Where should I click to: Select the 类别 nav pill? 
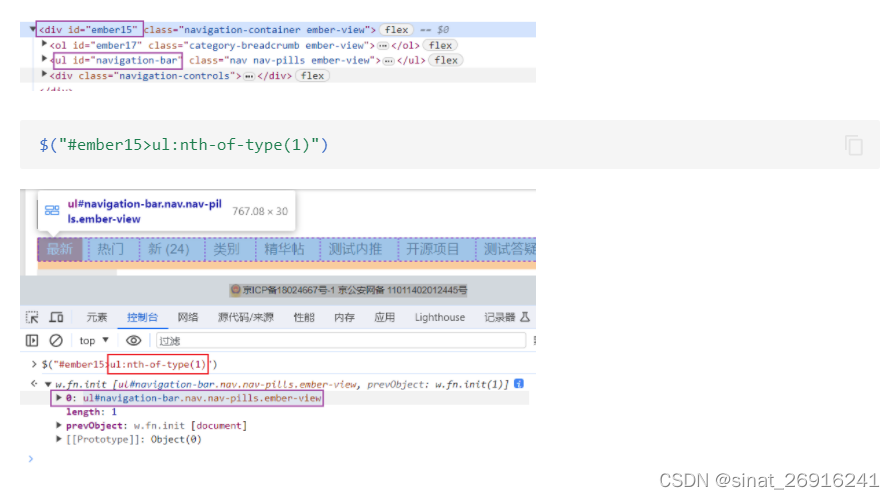tap(227, 250)
